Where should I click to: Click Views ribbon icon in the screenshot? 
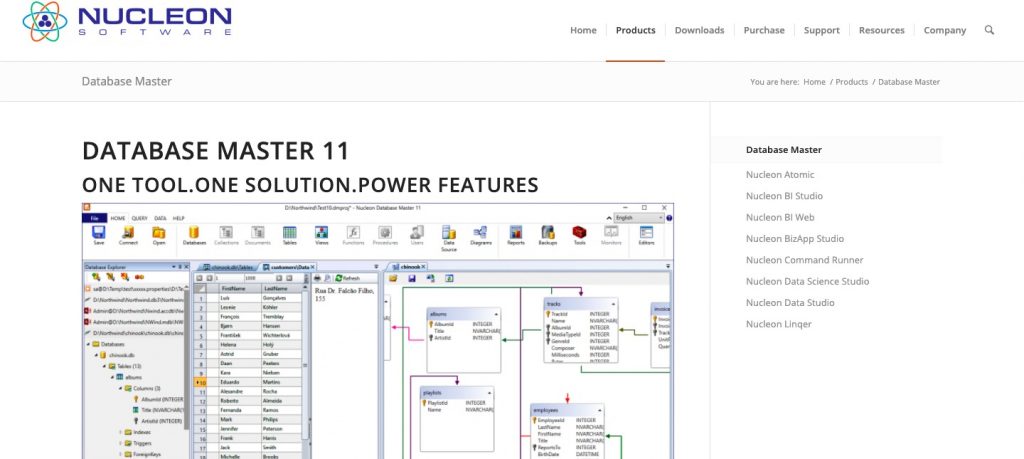(x=321, y=236)
